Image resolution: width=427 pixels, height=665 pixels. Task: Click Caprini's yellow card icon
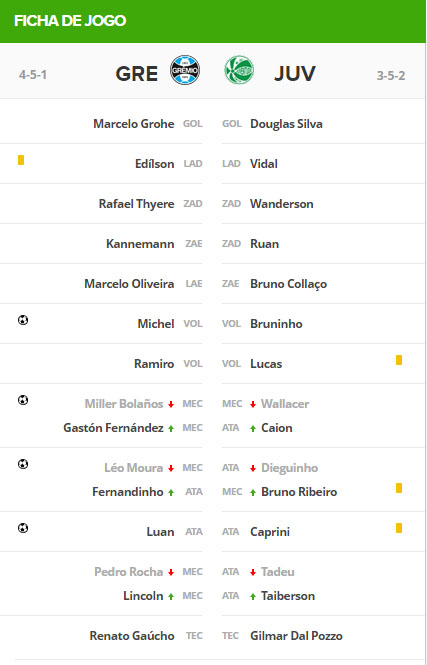(399, 528)
